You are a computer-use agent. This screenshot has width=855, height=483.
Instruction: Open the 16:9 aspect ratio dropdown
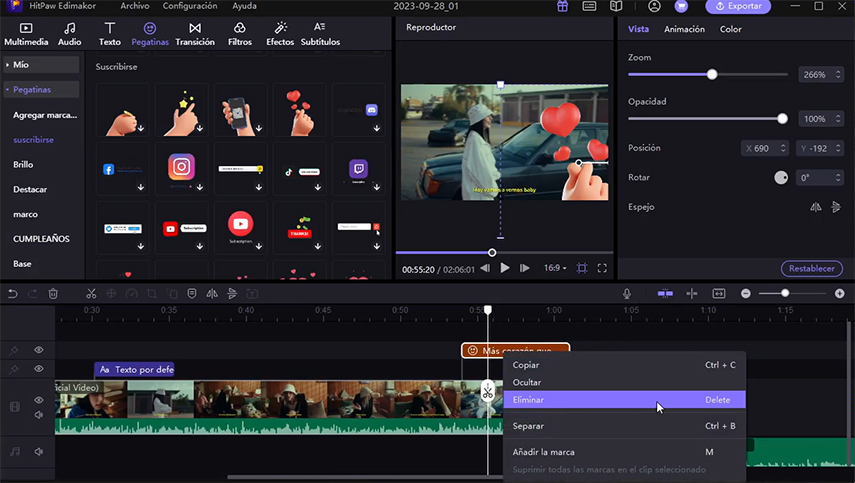[x=555, y=268]
